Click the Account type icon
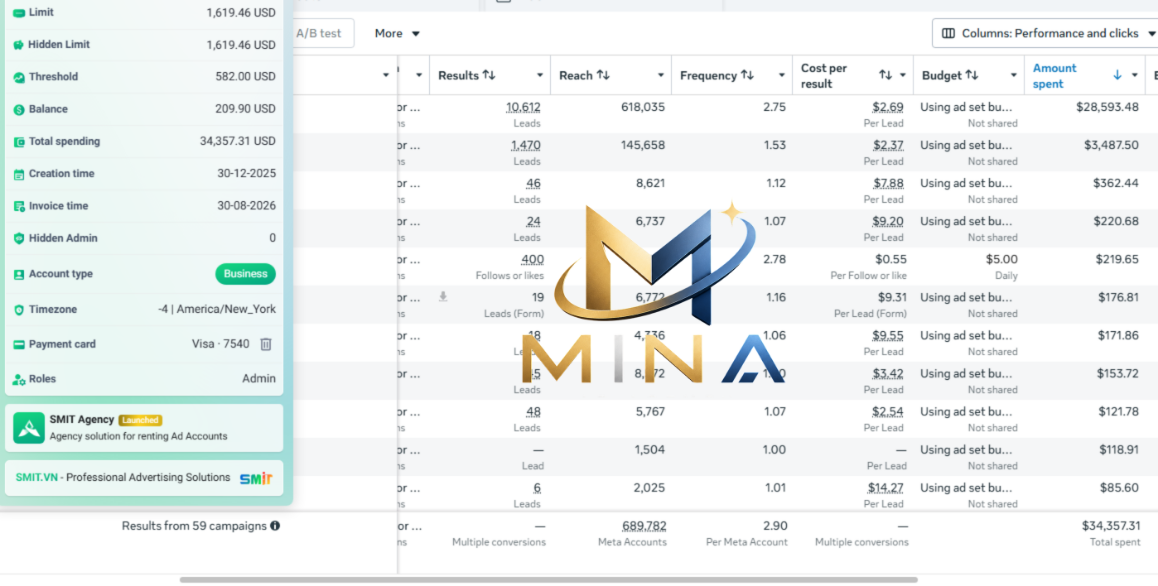Viewport: 1158px width, 586px height. (x=19, y=274)
